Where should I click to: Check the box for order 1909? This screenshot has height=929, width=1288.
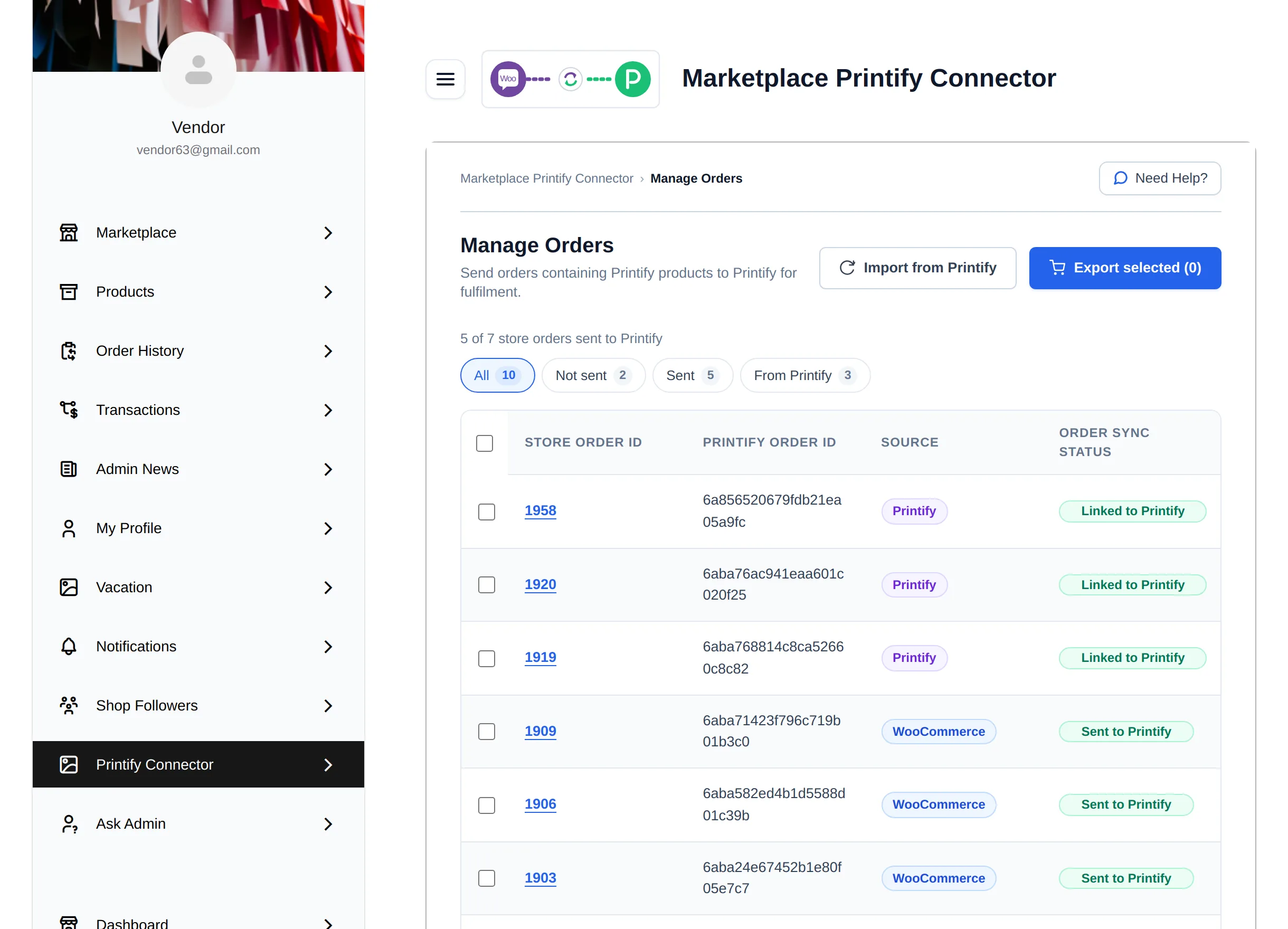click(487, 732)
